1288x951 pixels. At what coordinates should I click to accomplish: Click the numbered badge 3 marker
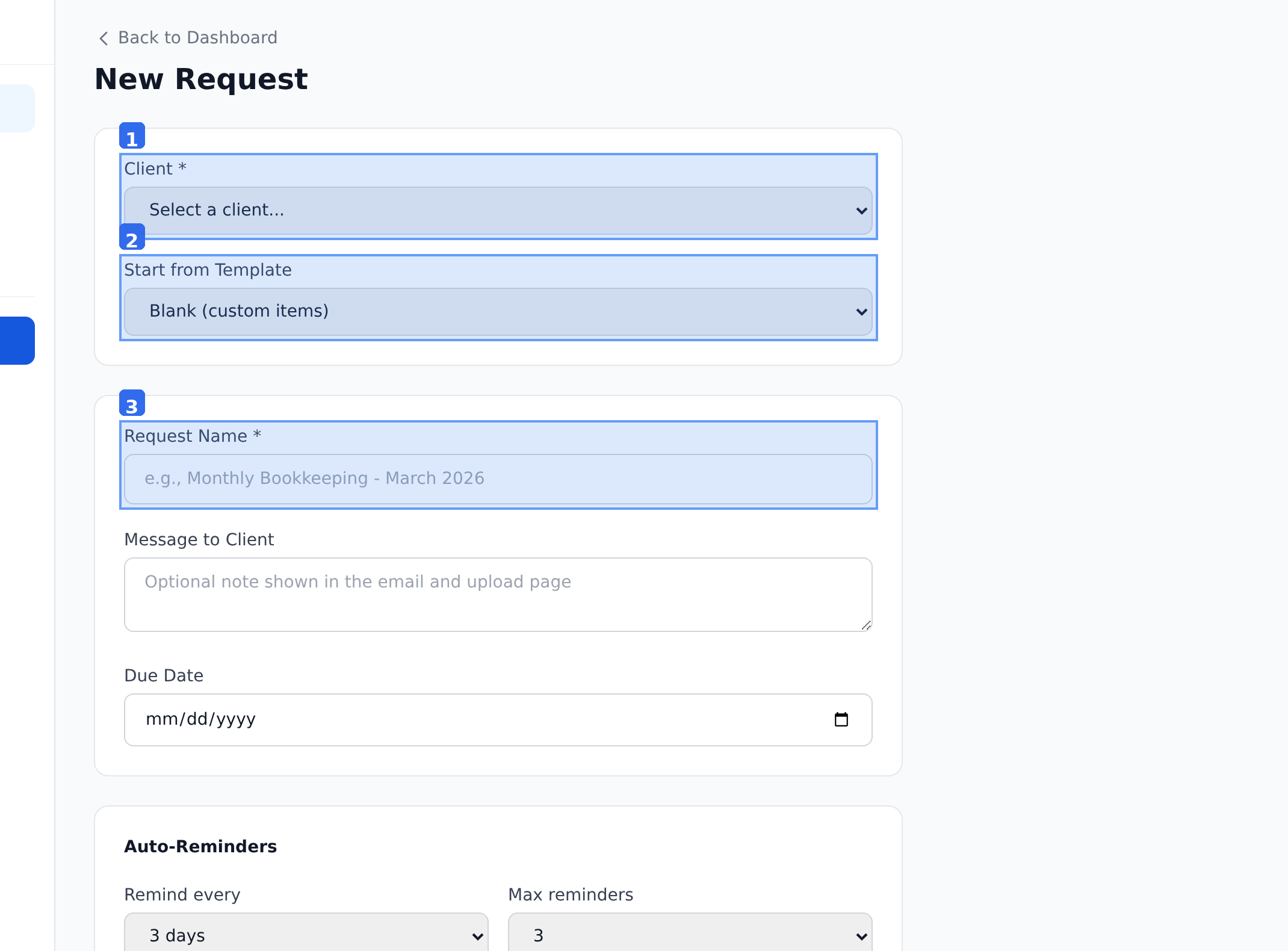pos(132,403)
